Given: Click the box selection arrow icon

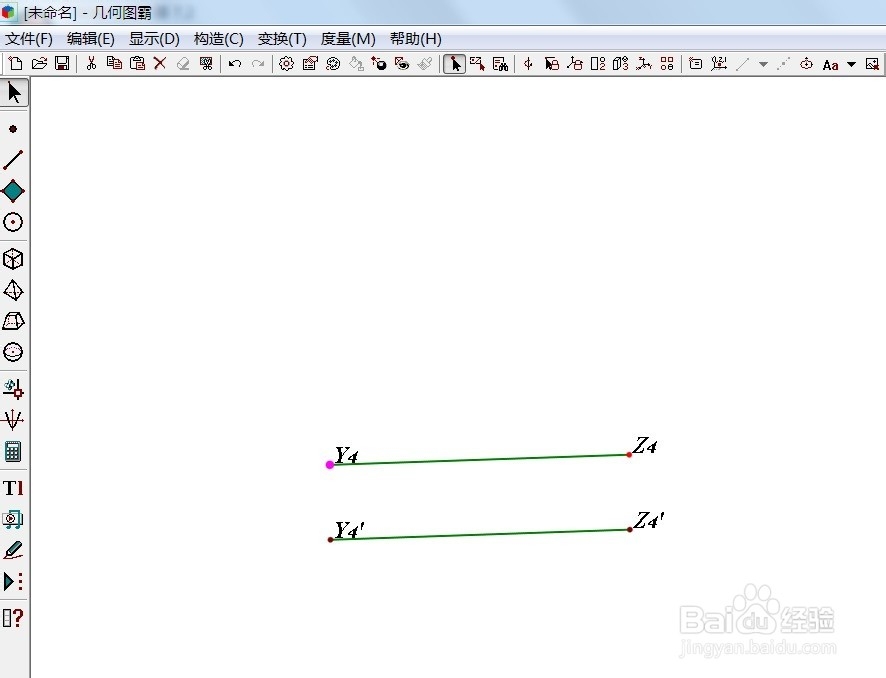Looking at the screenshot, I should (x=477, y=64).
